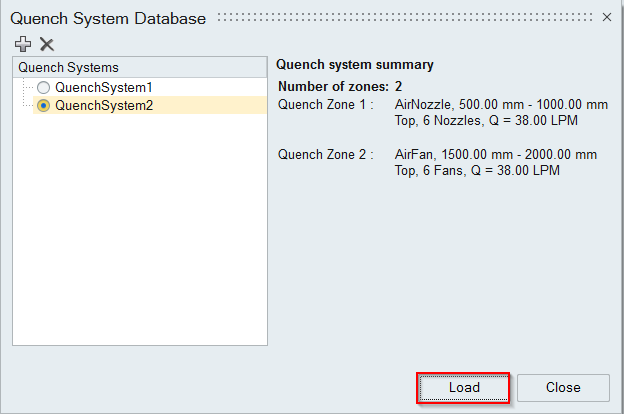Click the QuenchSystem1 name in the list
The width and height of the screenshot is (624, 414).
click(x=104, y=87)
